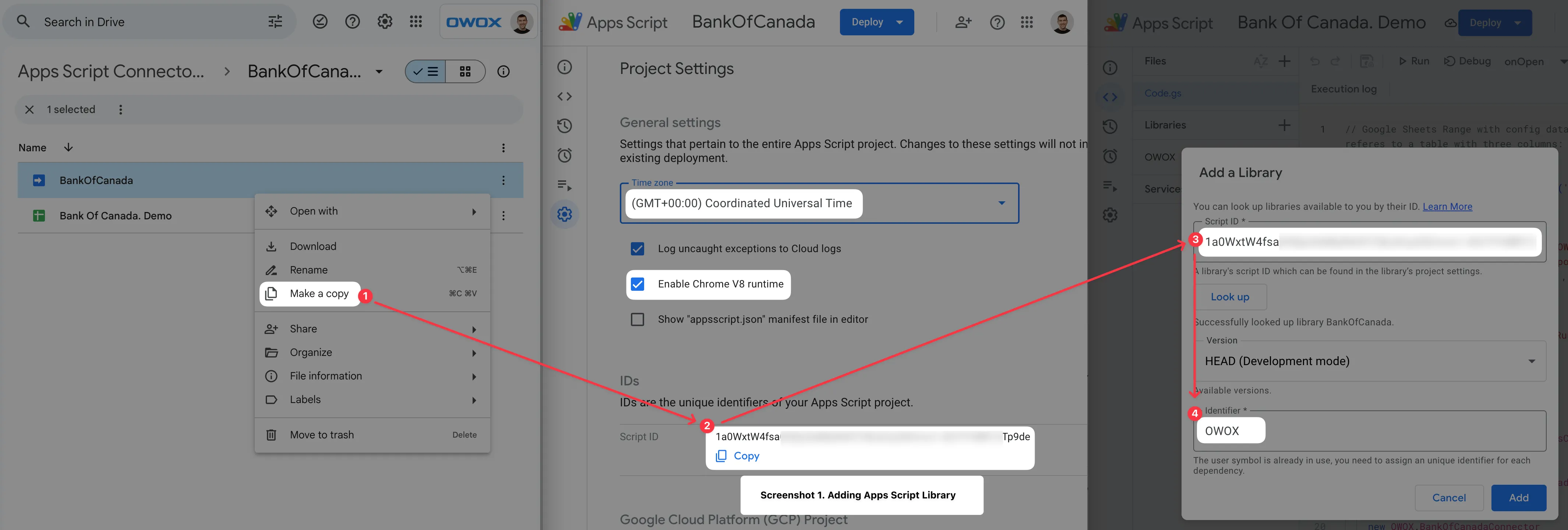Viewport: 1568px width, 530px height.
Task: Click the Identifier field containing OWOX
Action: 1370,431
